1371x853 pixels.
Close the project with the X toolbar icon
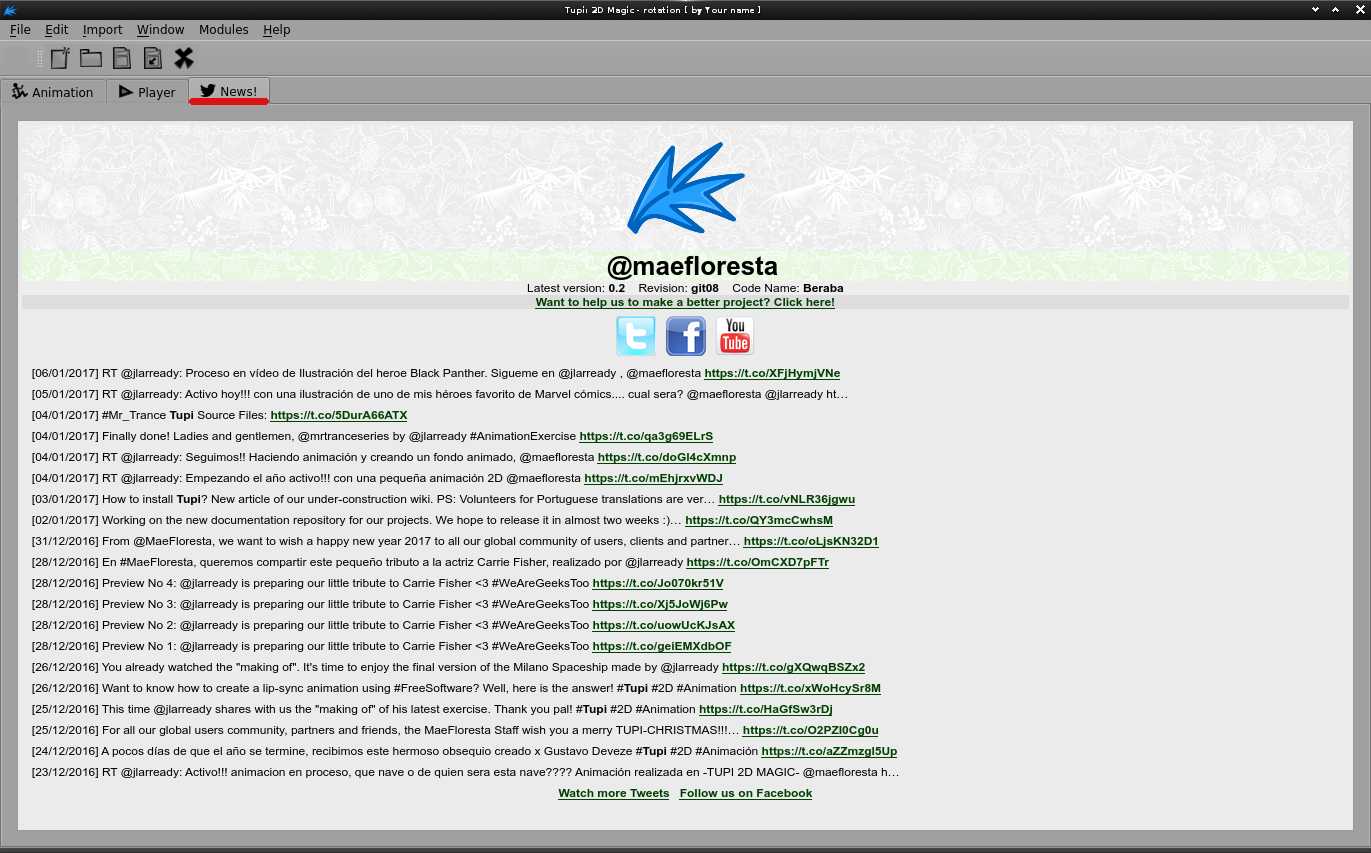click(184, 58)
